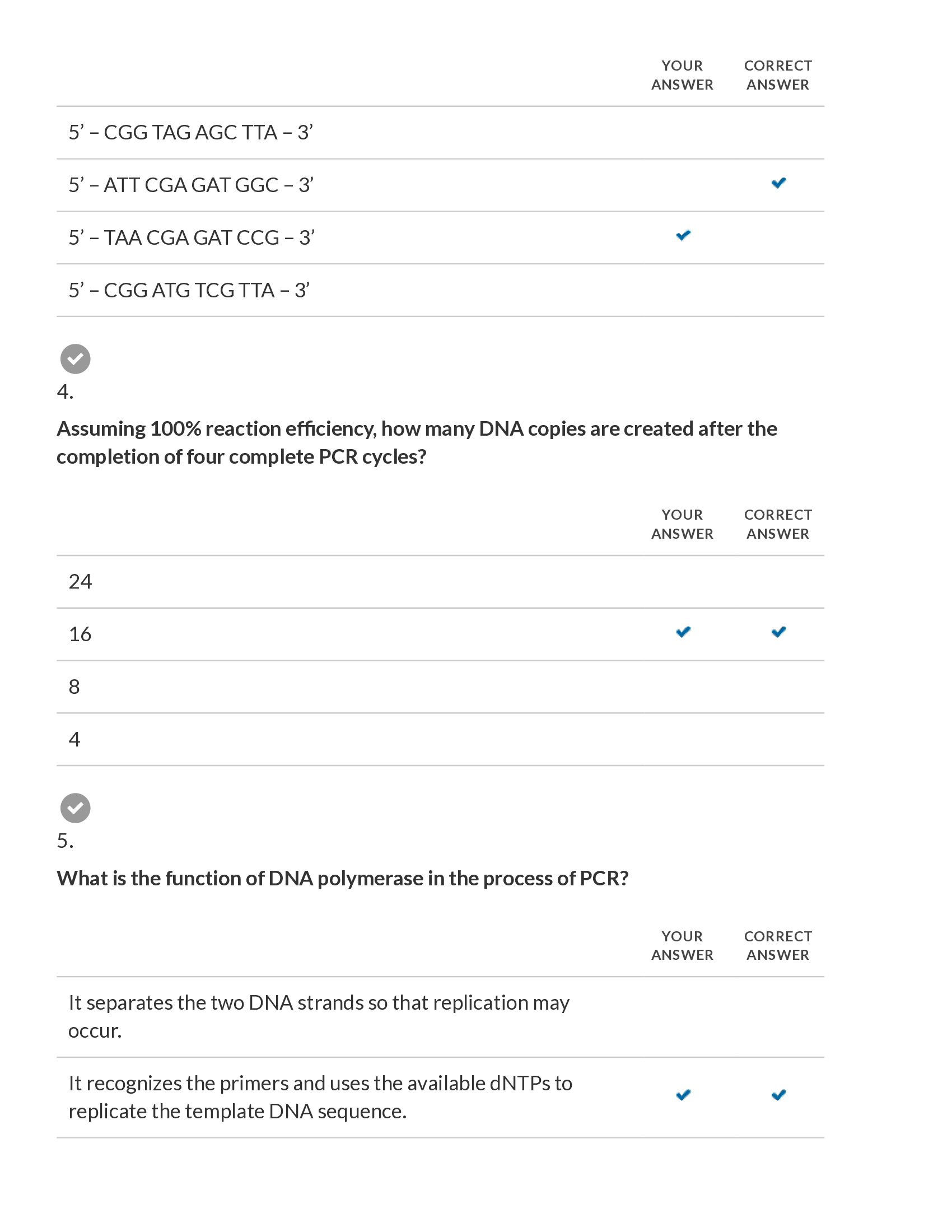Select the answer option 24

(80, 582)
